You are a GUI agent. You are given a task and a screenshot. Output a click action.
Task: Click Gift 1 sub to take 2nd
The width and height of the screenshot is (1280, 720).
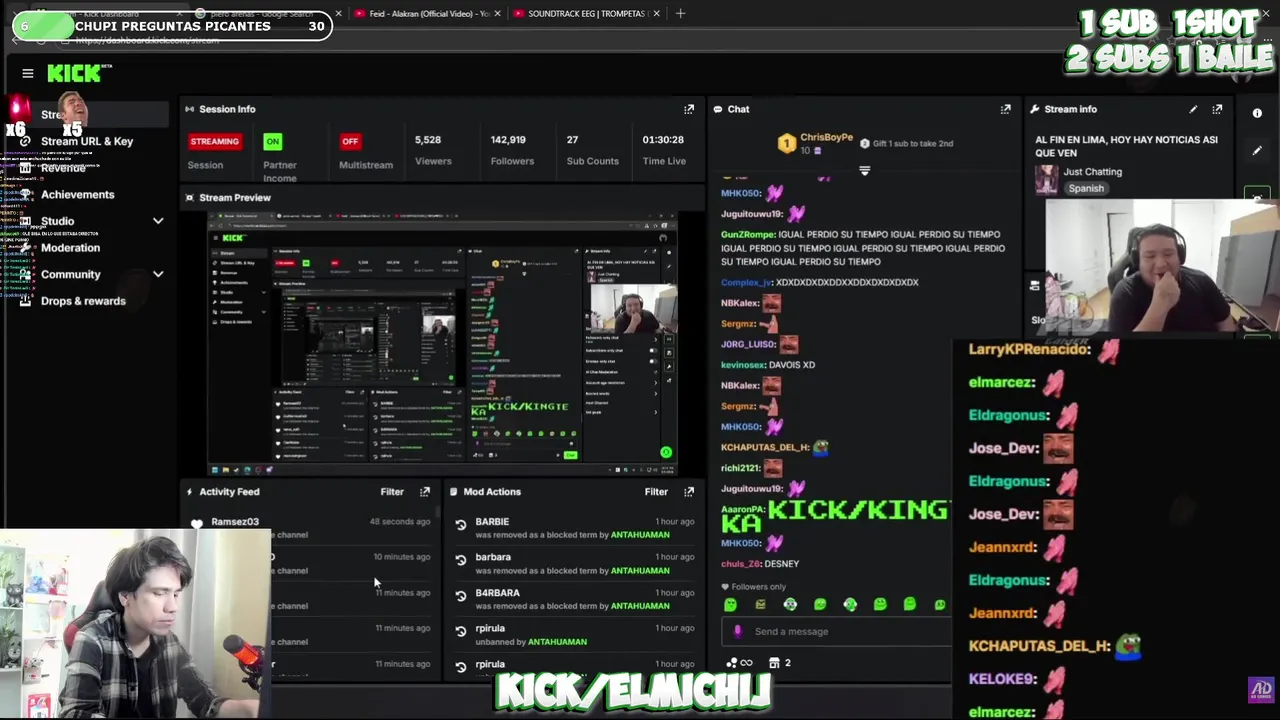[912, 143]
